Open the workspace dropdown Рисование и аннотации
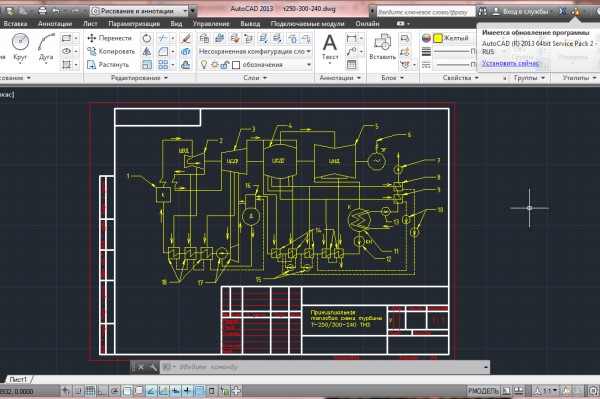 pyautogui.click(x=139, y=11)
